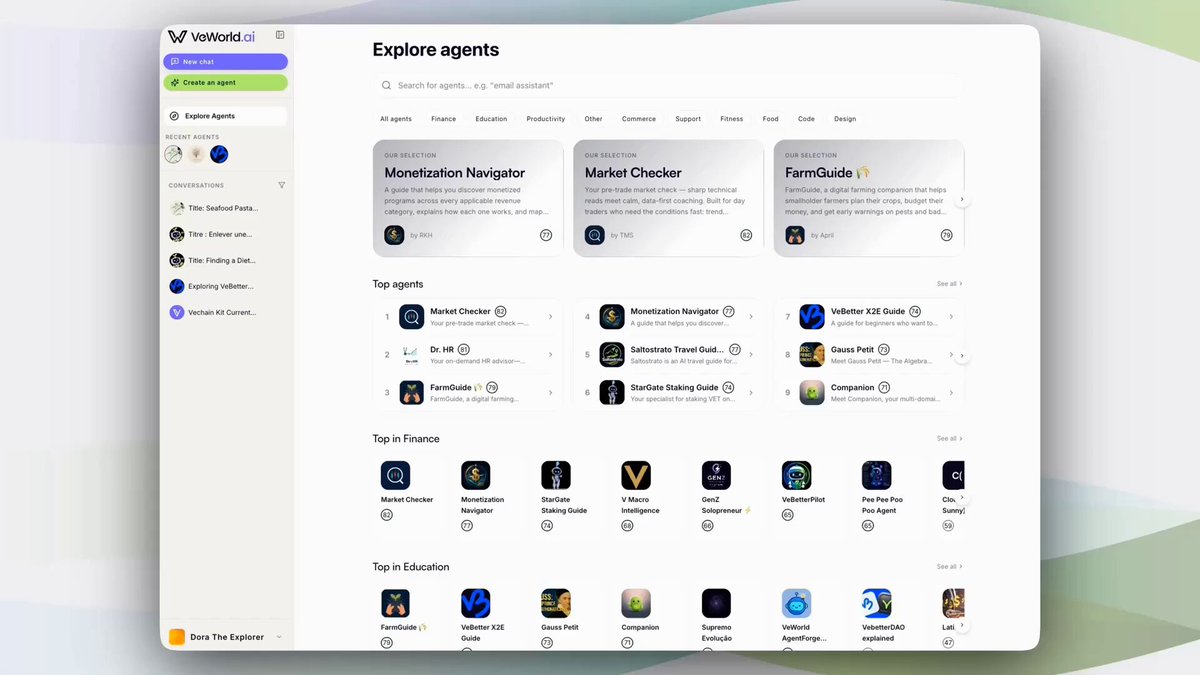The image size is (1200, 675).
Task: Open Companion row in Top agents
Action: click(869, 393)
